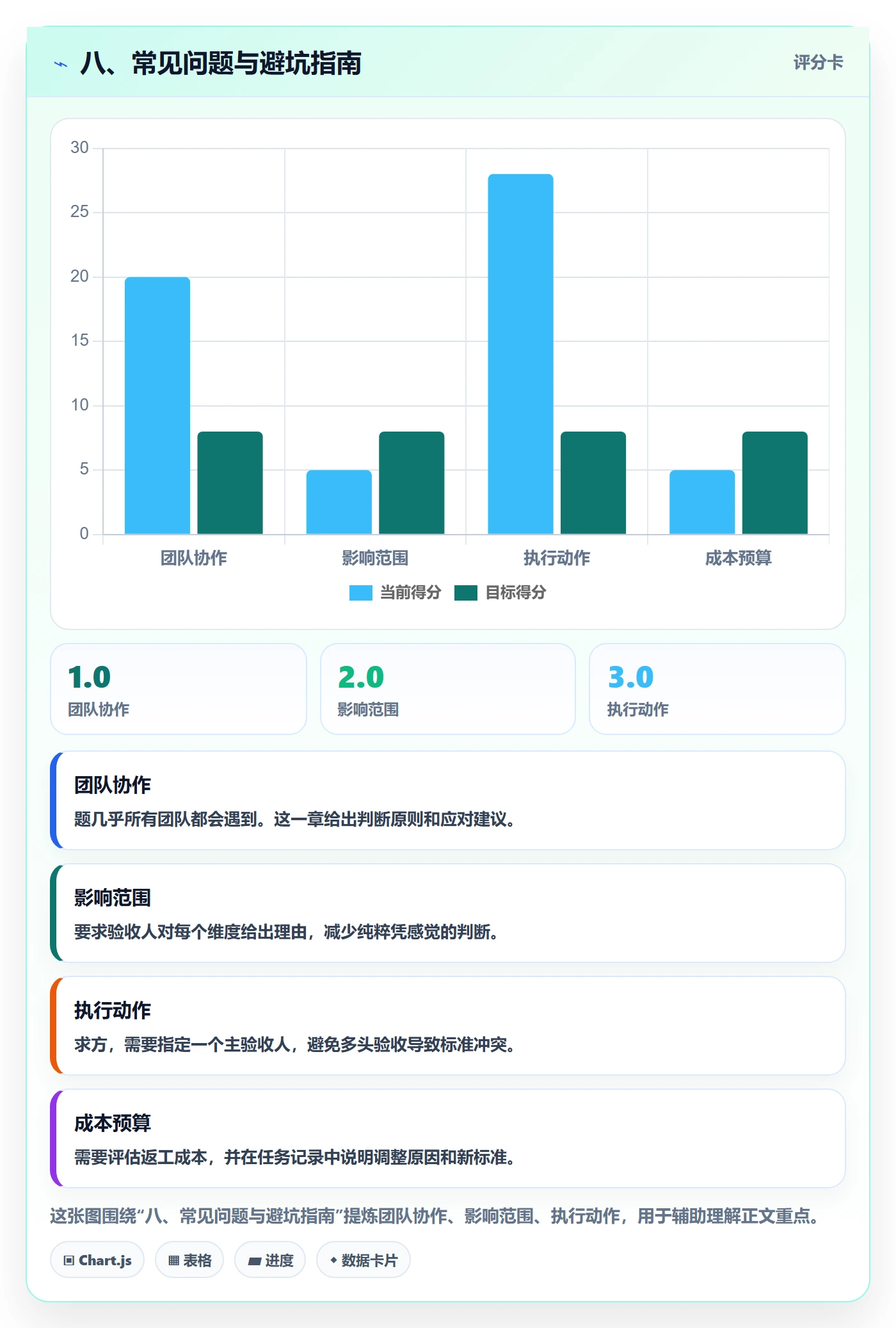Select the 3.0 执行动作 data card
The height and width of the screenshot is (1328, 896).
(717, 689)
